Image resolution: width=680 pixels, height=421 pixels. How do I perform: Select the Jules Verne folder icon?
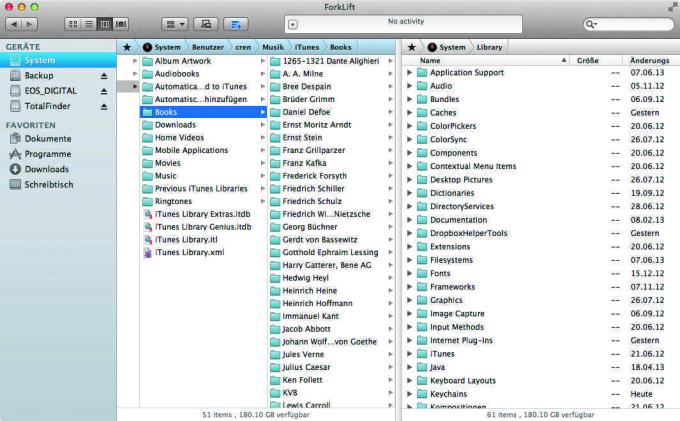[275, 355]
